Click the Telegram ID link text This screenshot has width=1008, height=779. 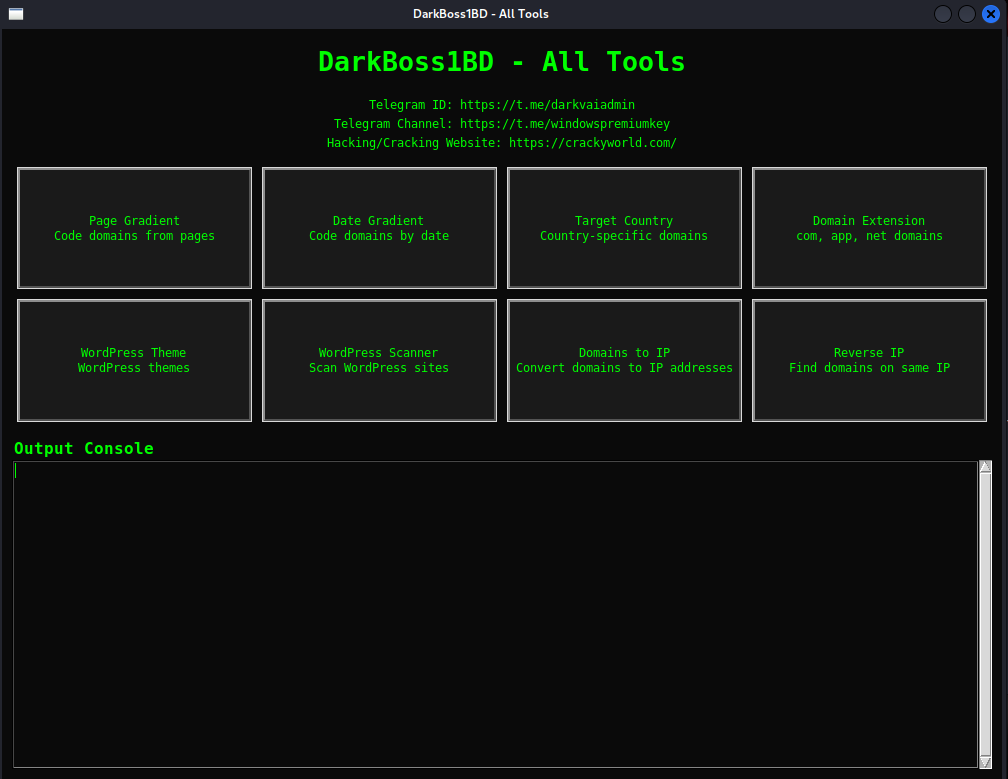click(x=501, y=105)
